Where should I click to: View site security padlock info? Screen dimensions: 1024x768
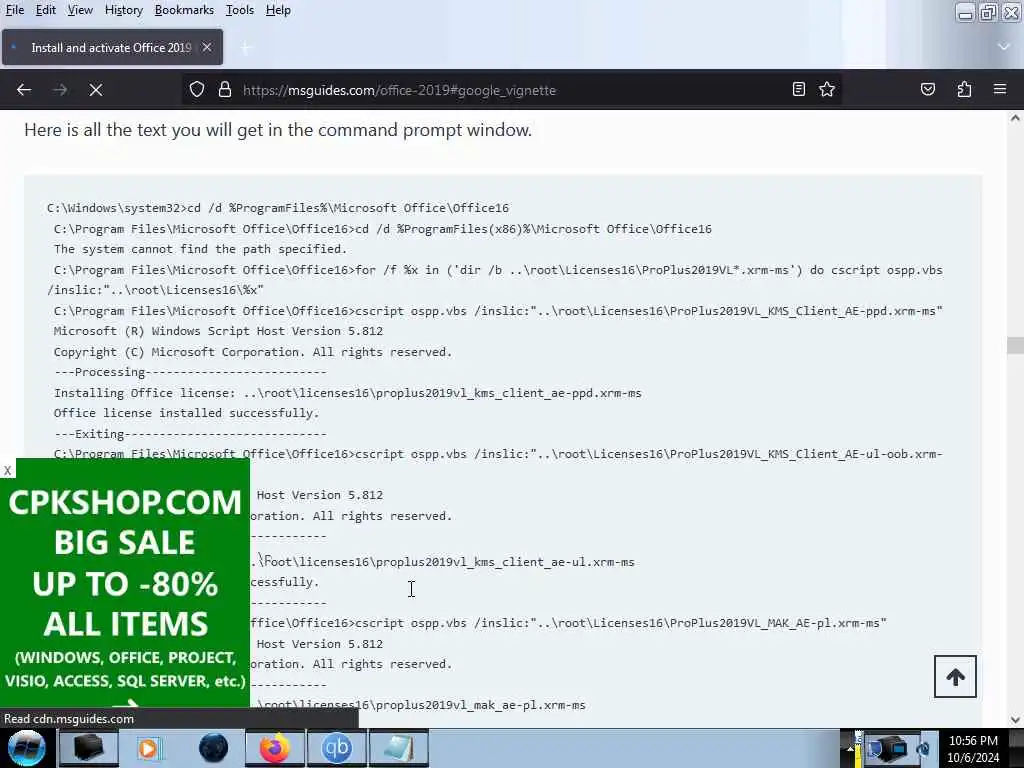(x=225, y=89)
